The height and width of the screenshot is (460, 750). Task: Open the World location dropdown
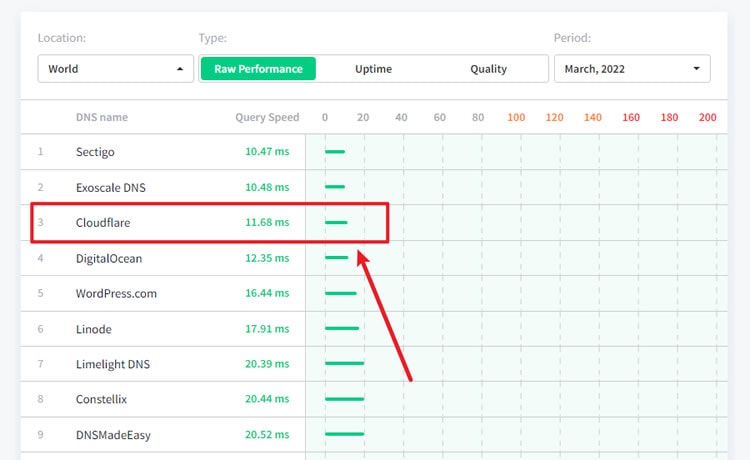tap(116, 69)
